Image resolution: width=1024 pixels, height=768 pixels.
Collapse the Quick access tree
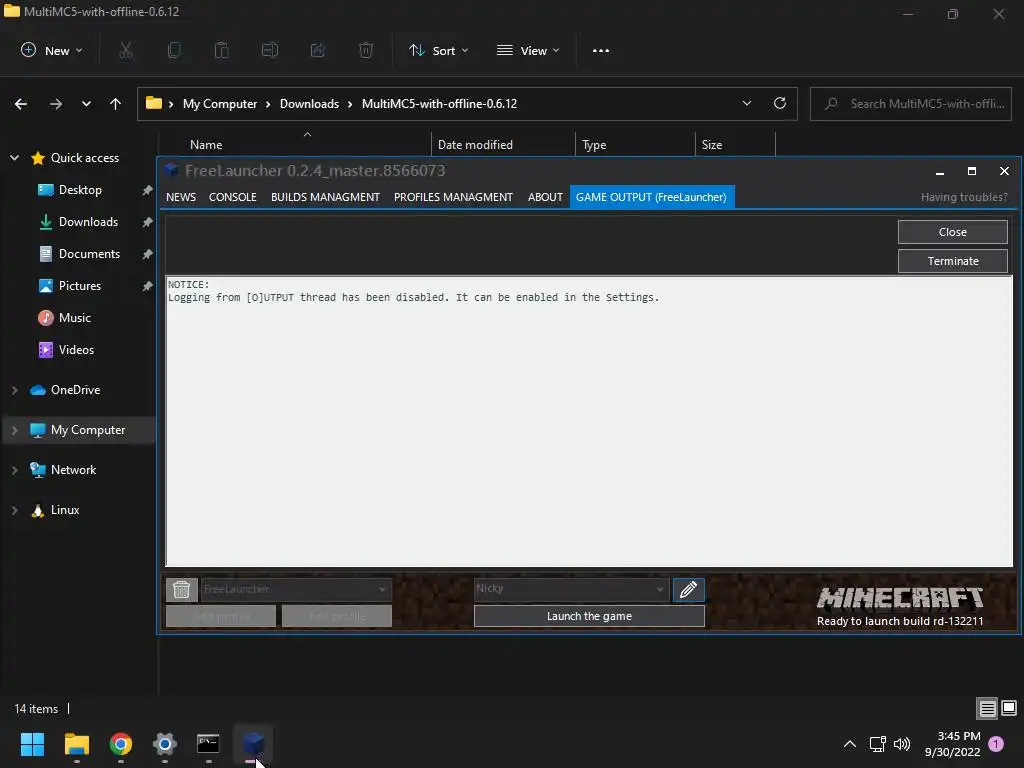[x=14, y=158]
